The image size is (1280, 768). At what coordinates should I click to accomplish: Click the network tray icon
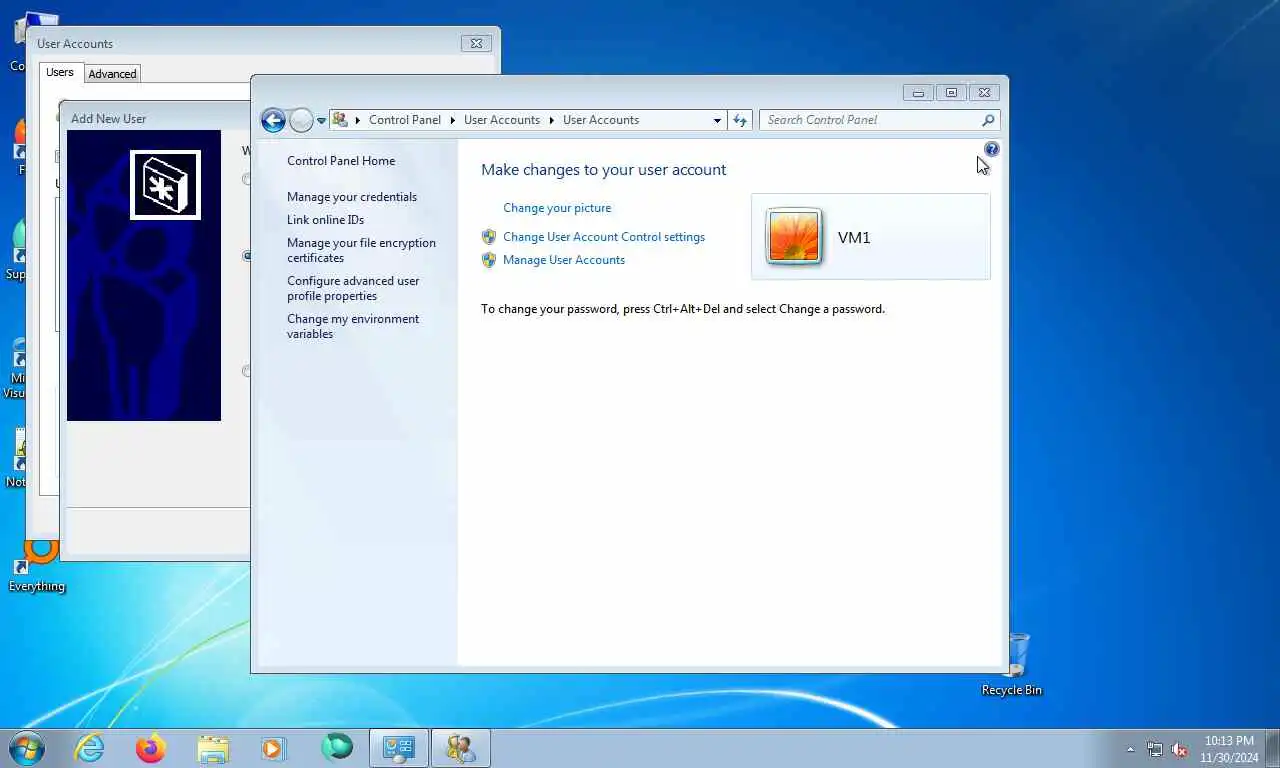(1155, 749)
